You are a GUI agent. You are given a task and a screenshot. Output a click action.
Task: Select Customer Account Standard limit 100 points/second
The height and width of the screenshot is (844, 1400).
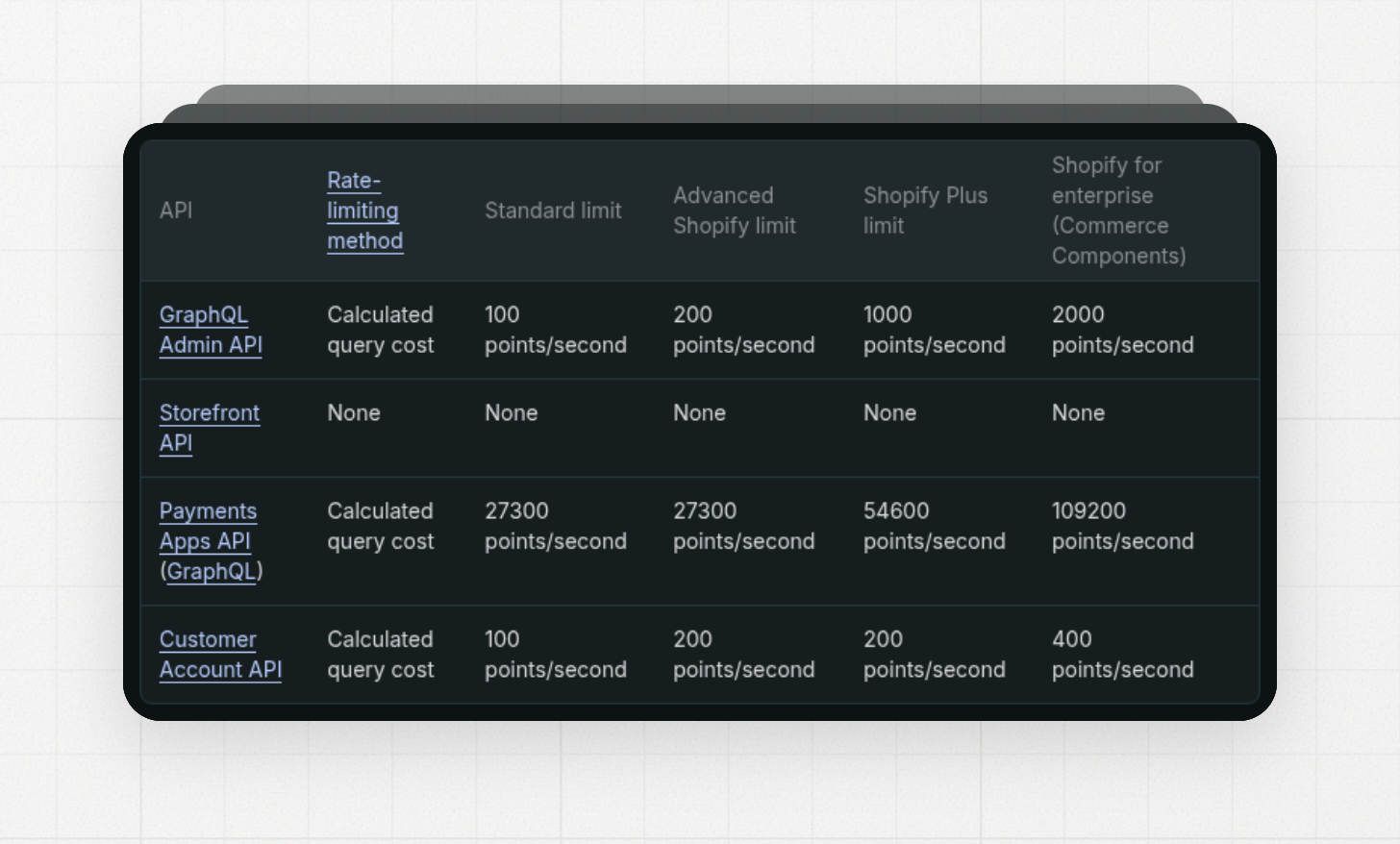(556, 655)
